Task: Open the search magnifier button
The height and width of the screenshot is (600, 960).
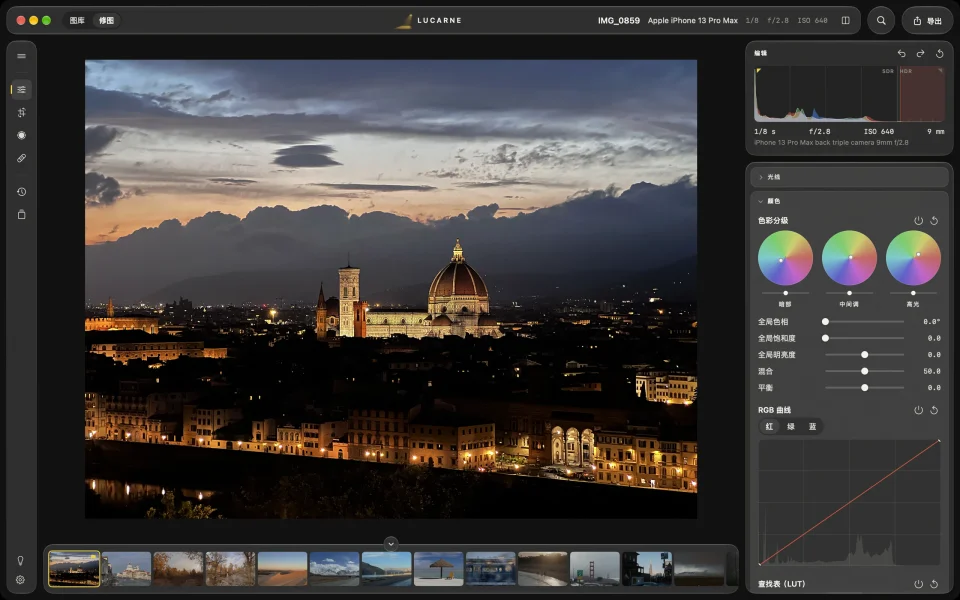Action: tap(881, 20)
